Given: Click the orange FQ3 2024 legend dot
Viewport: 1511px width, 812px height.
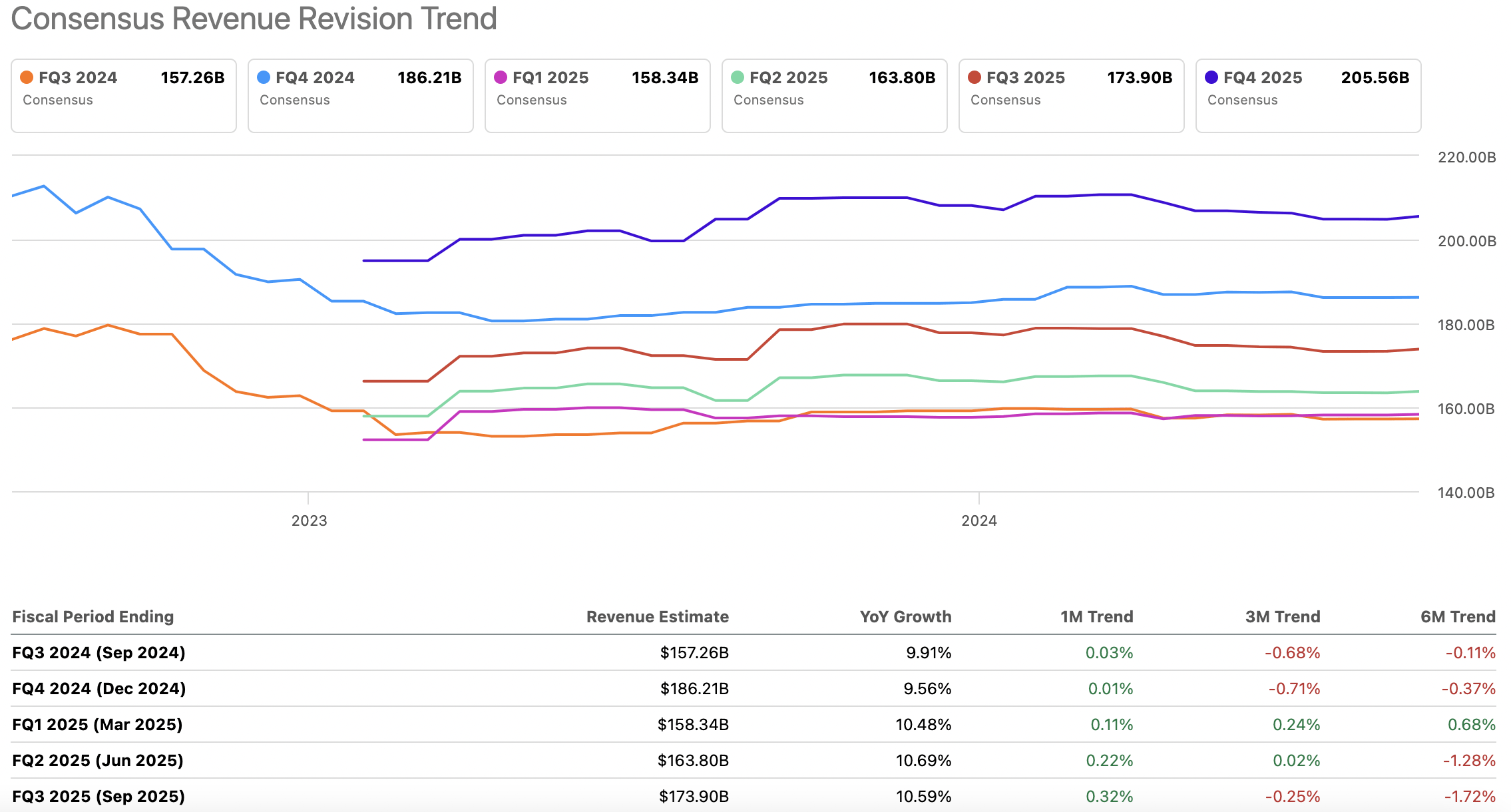Looking at the screenshot, I should pyautogui.click(x=27, y=77).
